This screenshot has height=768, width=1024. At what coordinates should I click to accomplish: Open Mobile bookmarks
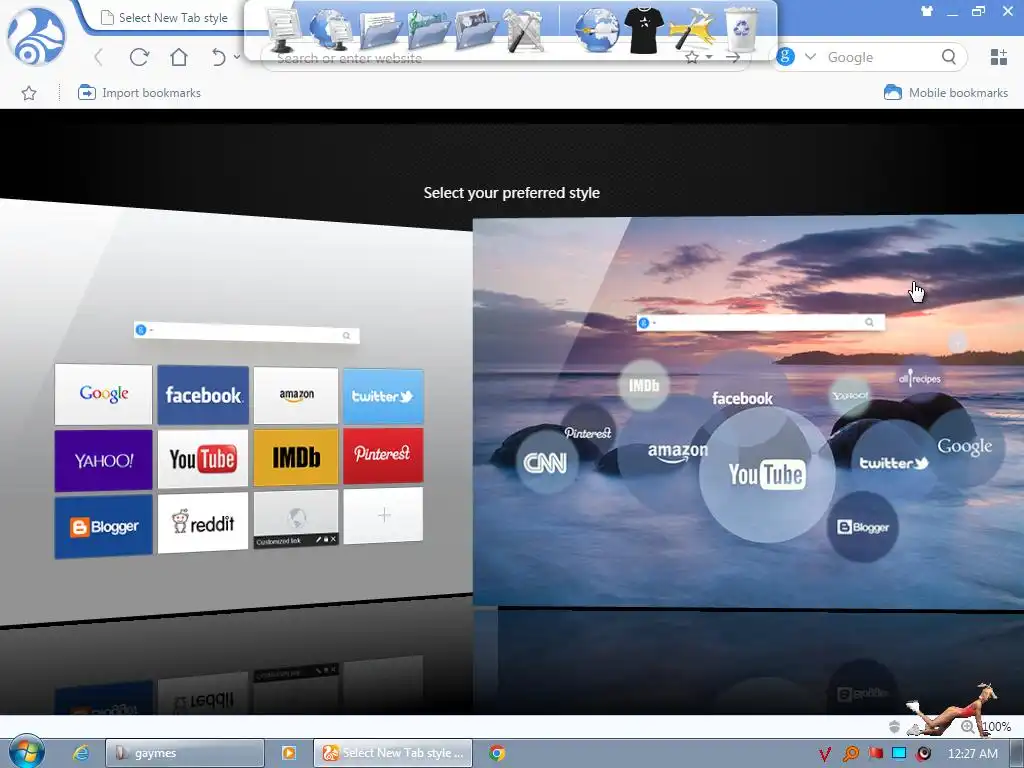pyautogui.click(x=946, y=93)
